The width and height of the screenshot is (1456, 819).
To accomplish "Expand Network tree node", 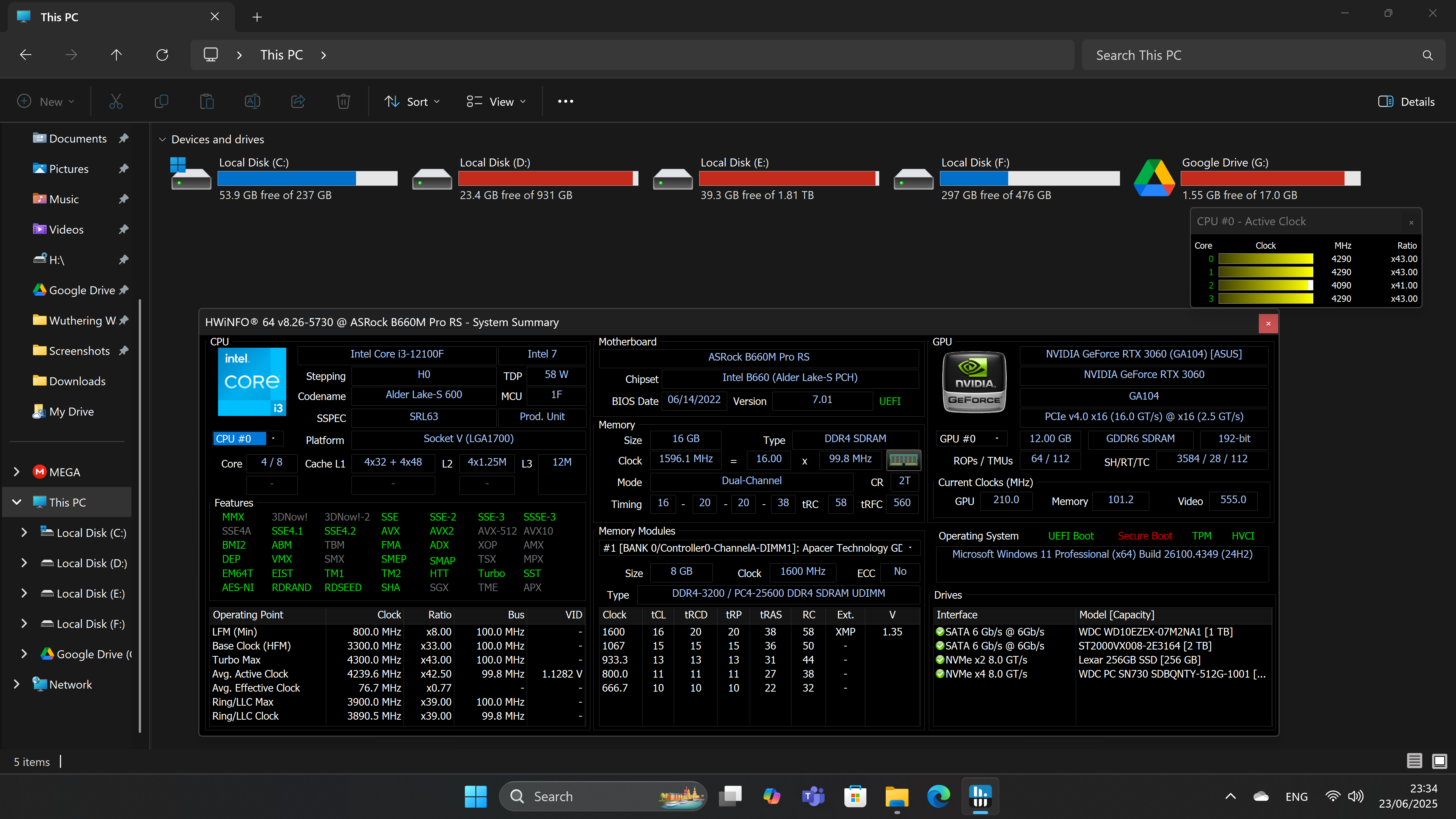I will [16, 684].
